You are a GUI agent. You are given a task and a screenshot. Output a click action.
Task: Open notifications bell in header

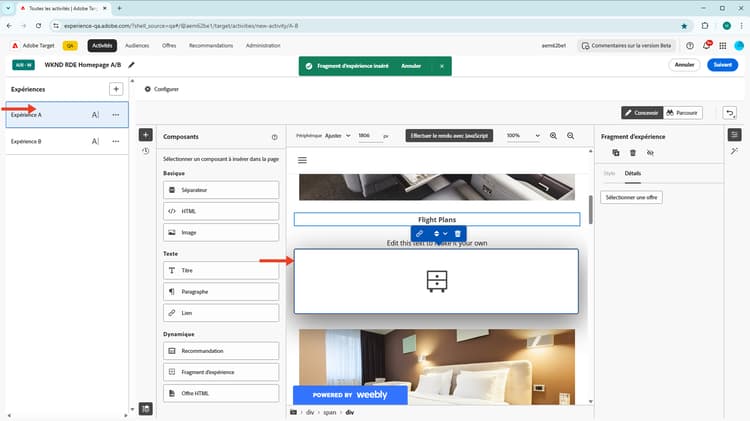[706, 45]
